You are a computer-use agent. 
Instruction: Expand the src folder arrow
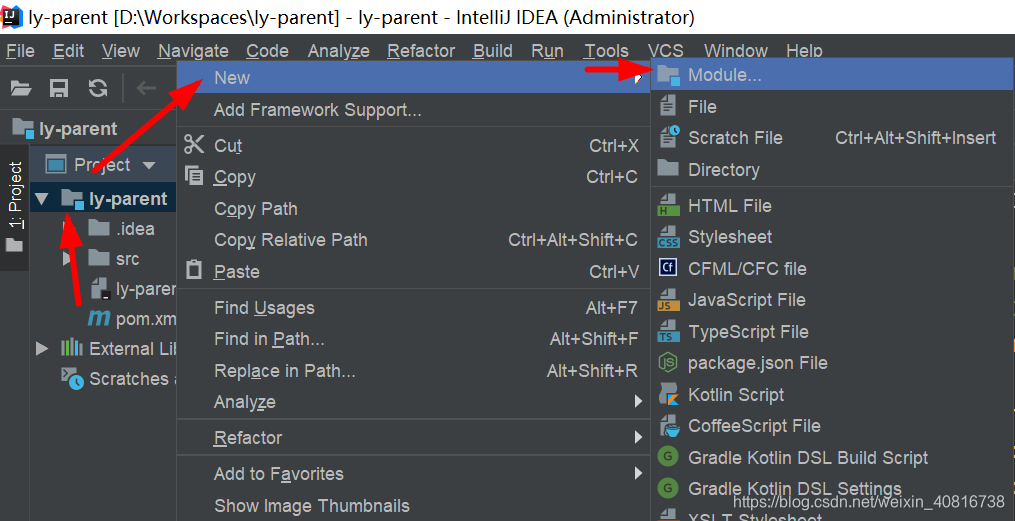click(x=66, y=259)
